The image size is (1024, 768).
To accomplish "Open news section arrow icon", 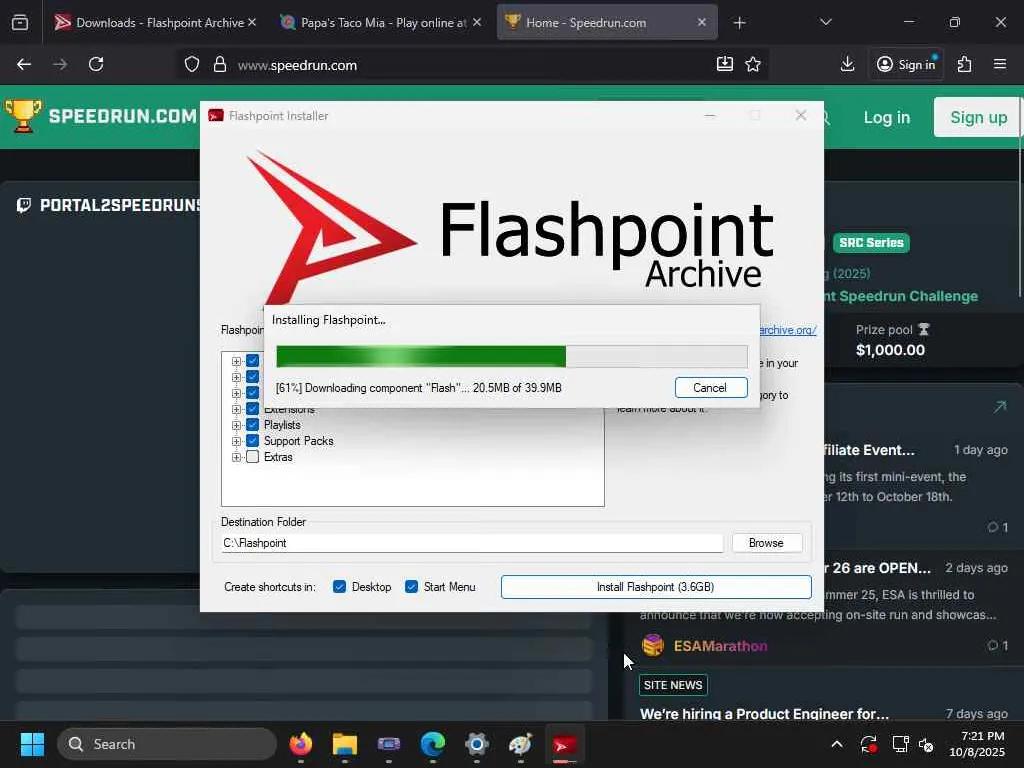I will pos(1000,407).
